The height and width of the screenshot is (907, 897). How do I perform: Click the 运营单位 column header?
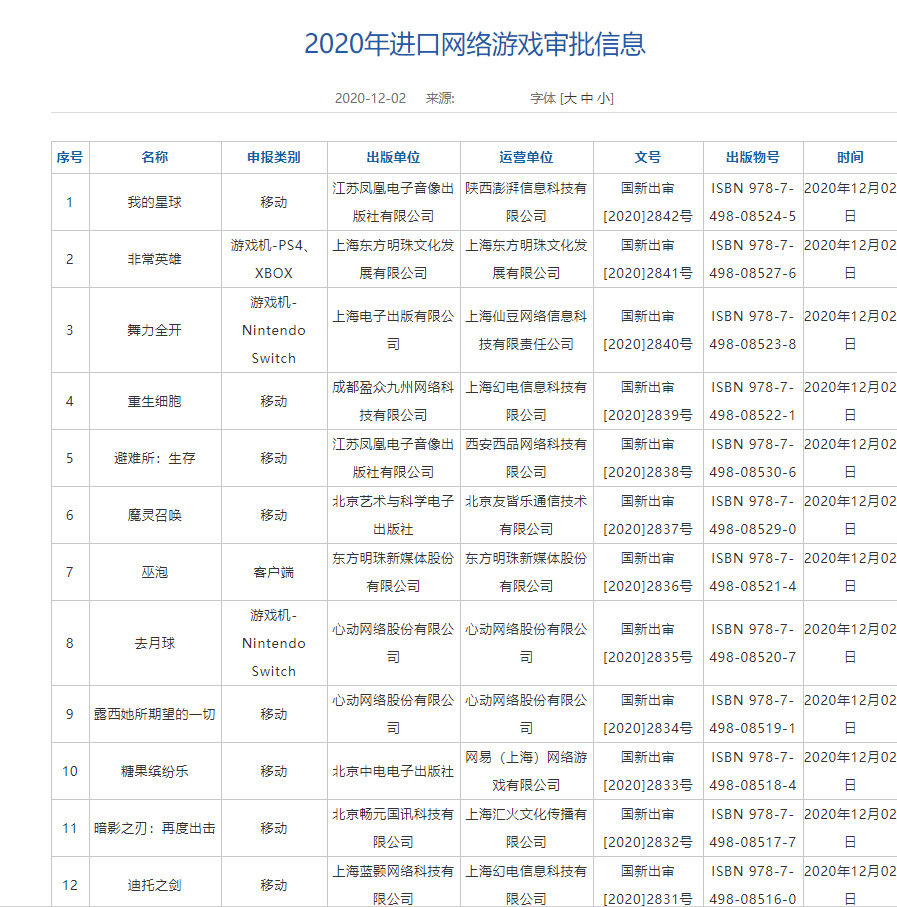coord(526,157)
